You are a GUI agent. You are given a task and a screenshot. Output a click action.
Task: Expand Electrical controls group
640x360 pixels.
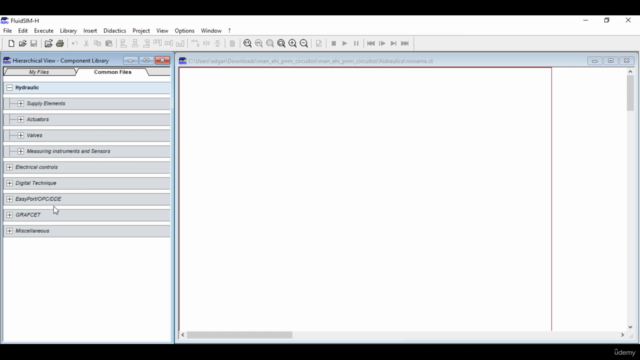click(x=9, y=167)
